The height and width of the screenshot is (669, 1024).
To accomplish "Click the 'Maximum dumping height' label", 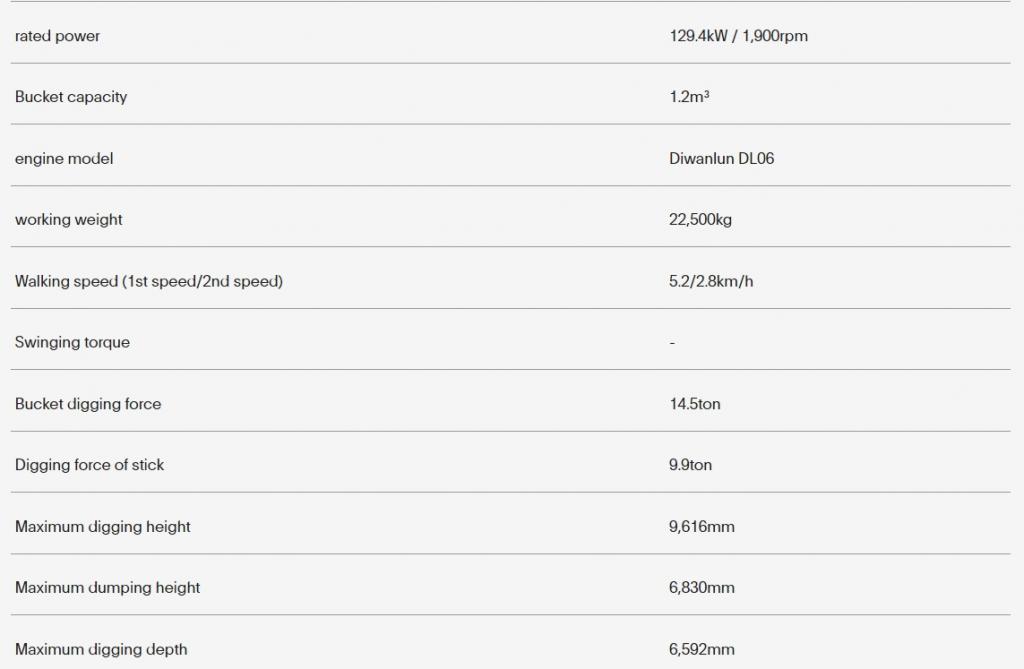I will [x=108, y=587].
